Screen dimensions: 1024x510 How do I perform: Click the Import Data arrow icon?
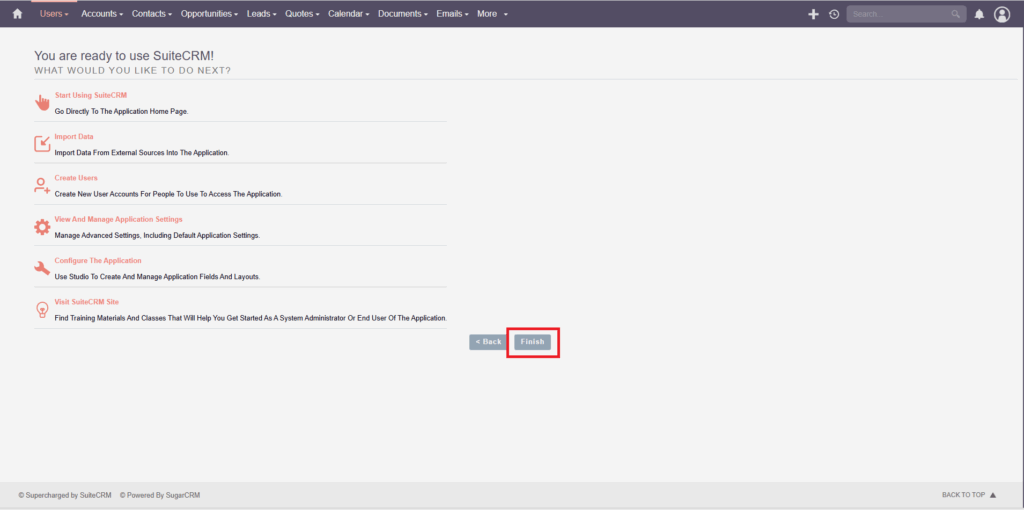[x=42, y=144]
